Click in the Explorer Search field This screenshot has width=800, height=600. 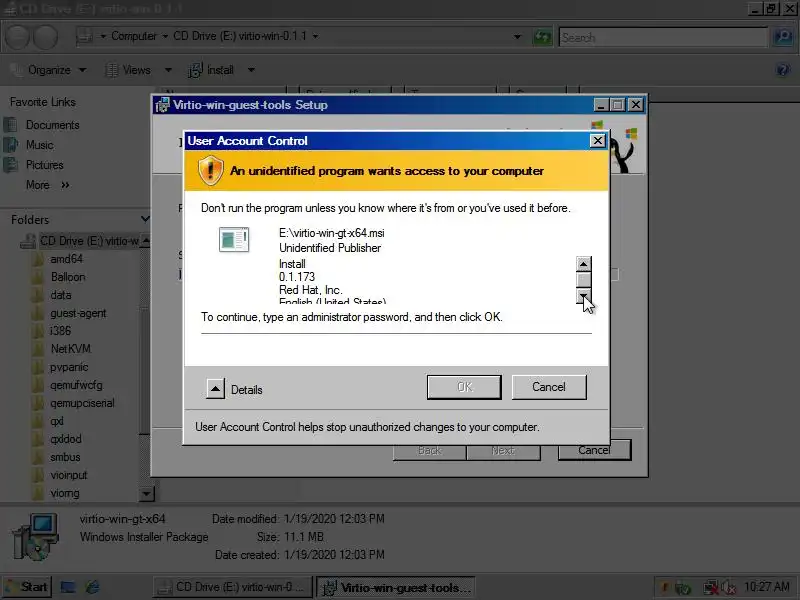[x=662, y=37]
